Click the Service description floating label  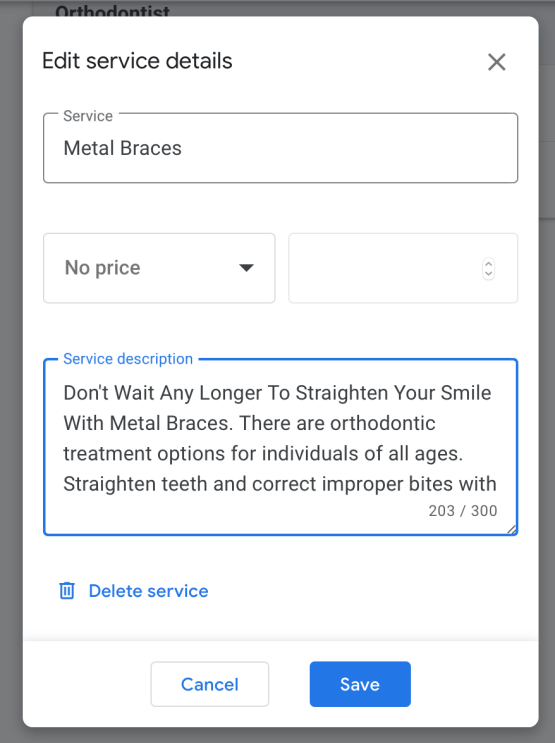pos(128,359)
